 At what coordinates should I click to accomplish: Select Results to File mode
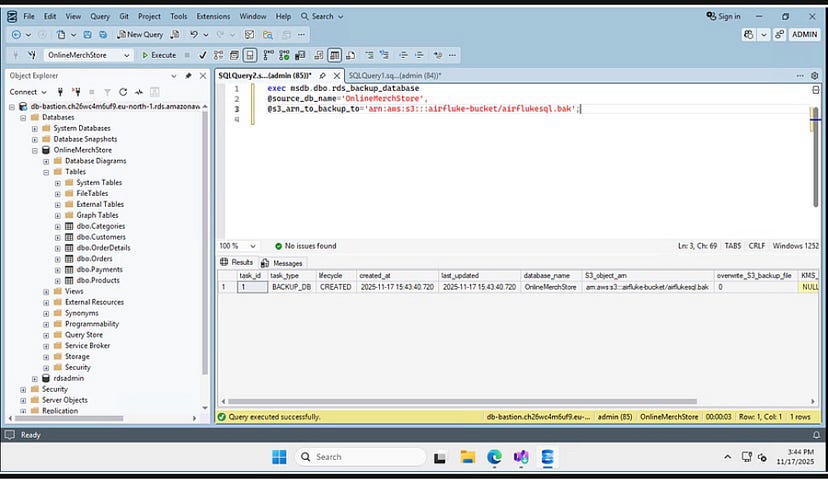[350, 55]
